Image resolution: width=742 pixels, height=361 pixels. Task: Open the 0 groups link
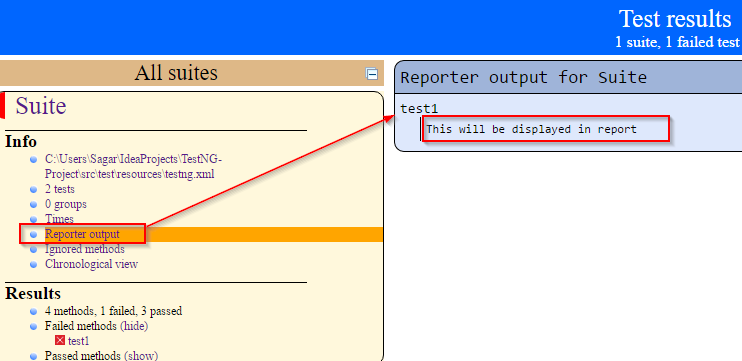[66, 204]
